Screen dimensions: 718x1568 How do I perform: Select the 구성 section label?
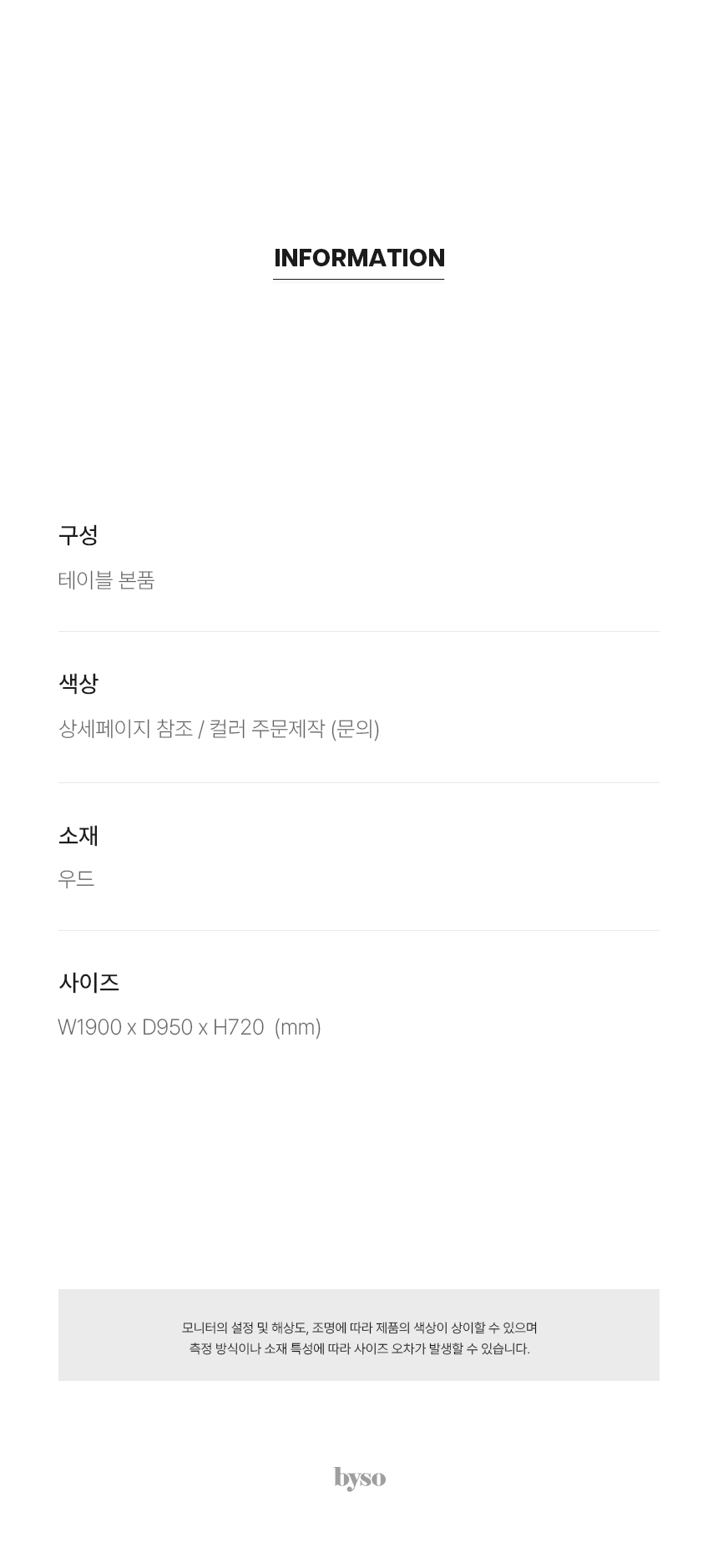pos(78,534)
